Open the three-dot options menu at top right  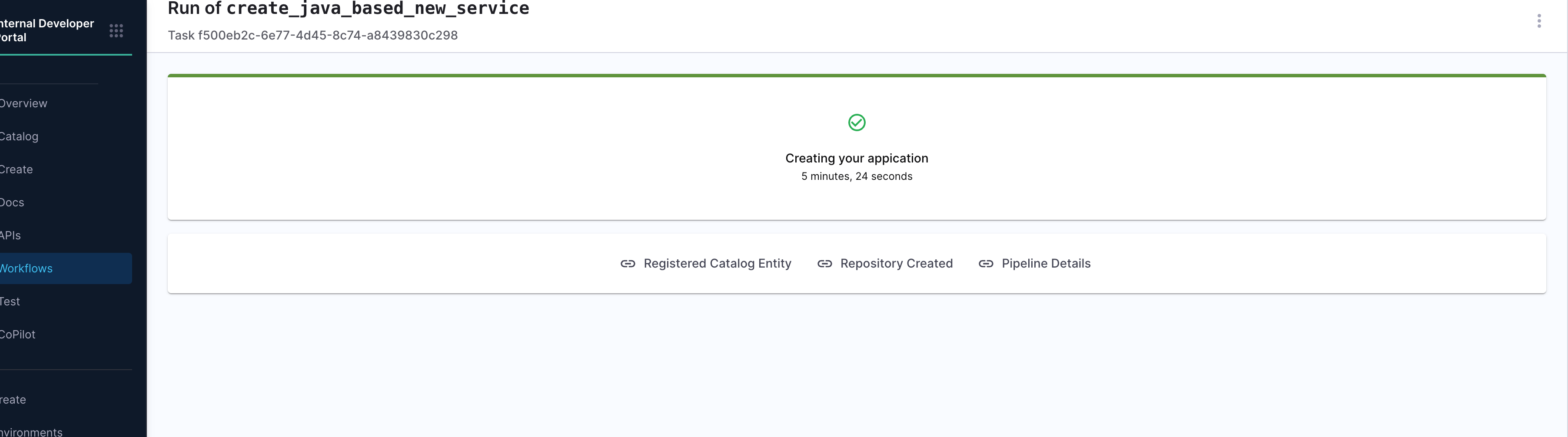point(1539,20)
